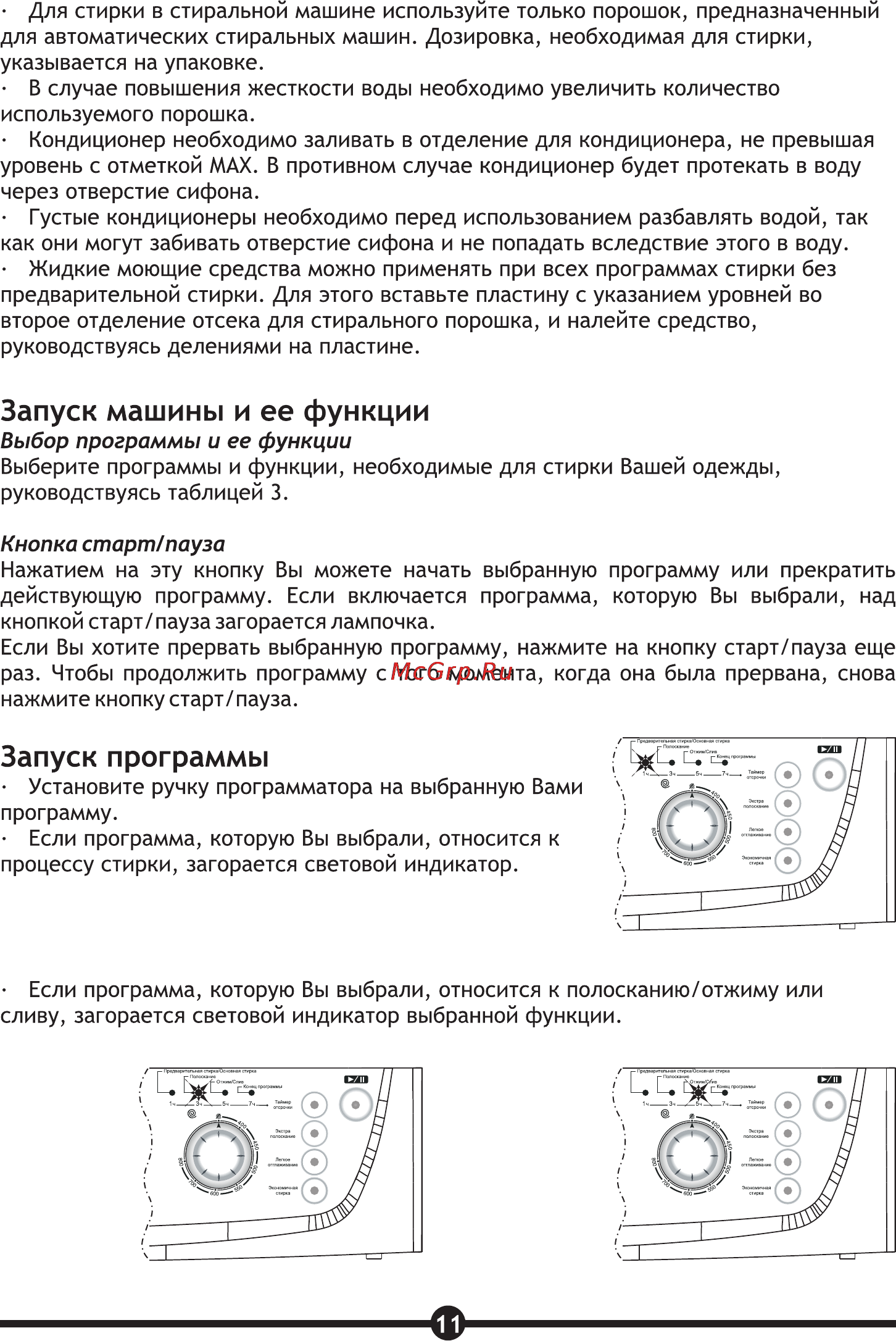
Task: Click the page number 11 badge
Action: (448, 1323)
